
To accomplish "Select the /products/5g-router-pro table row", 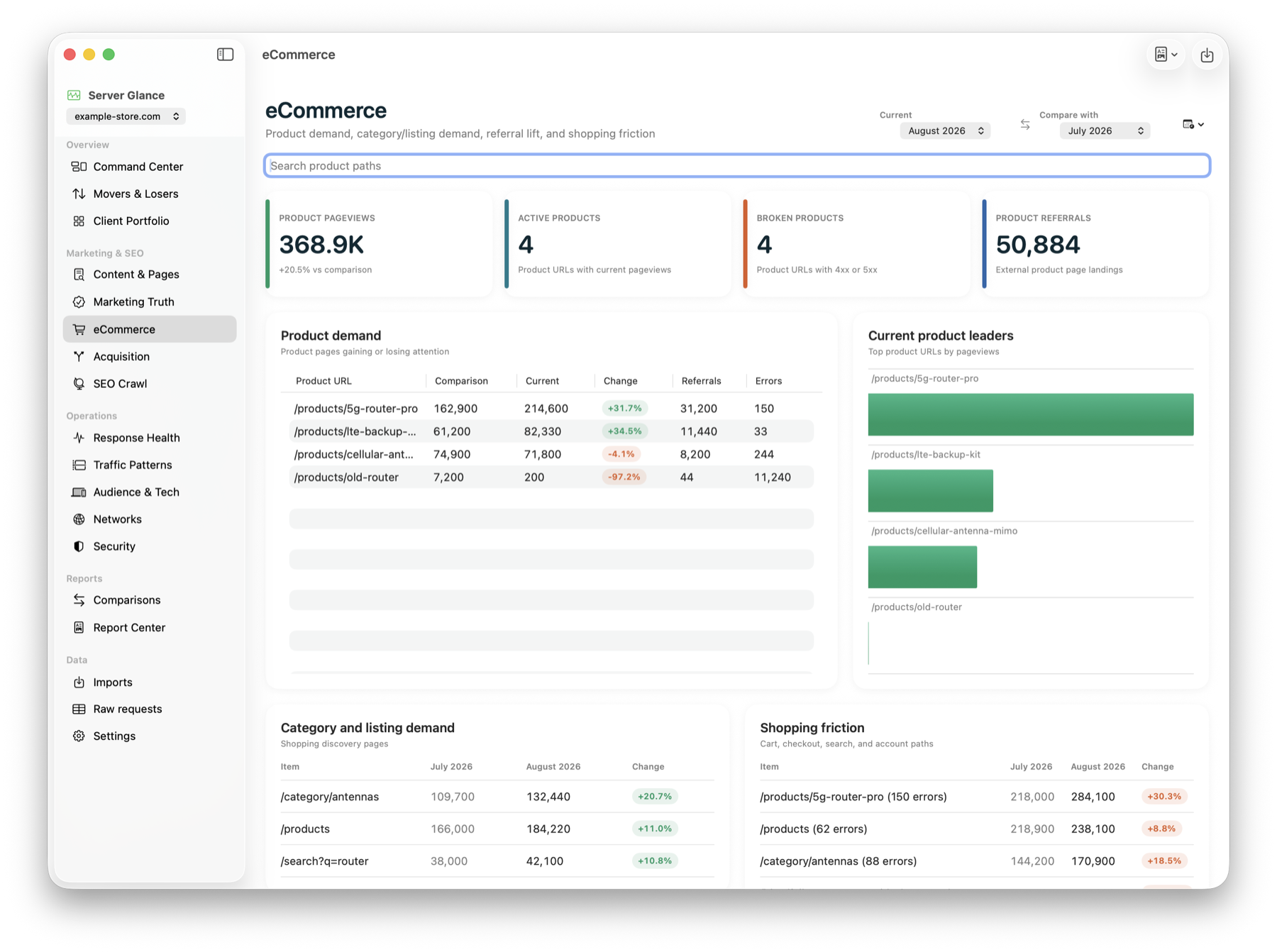I will point(551,409).
